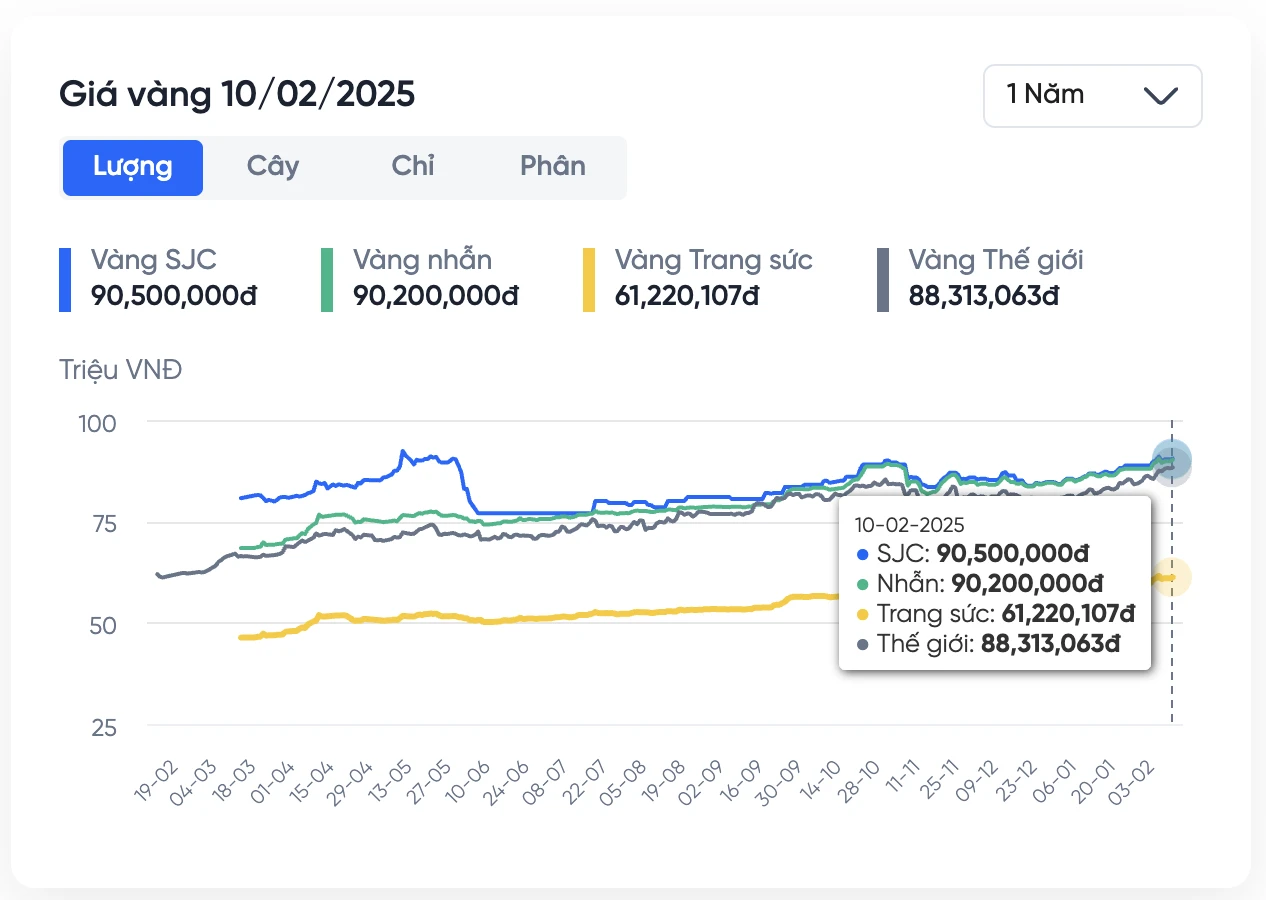
Task: Click the SJC price 90,500,000đ value
Action: tap(174, 296)
